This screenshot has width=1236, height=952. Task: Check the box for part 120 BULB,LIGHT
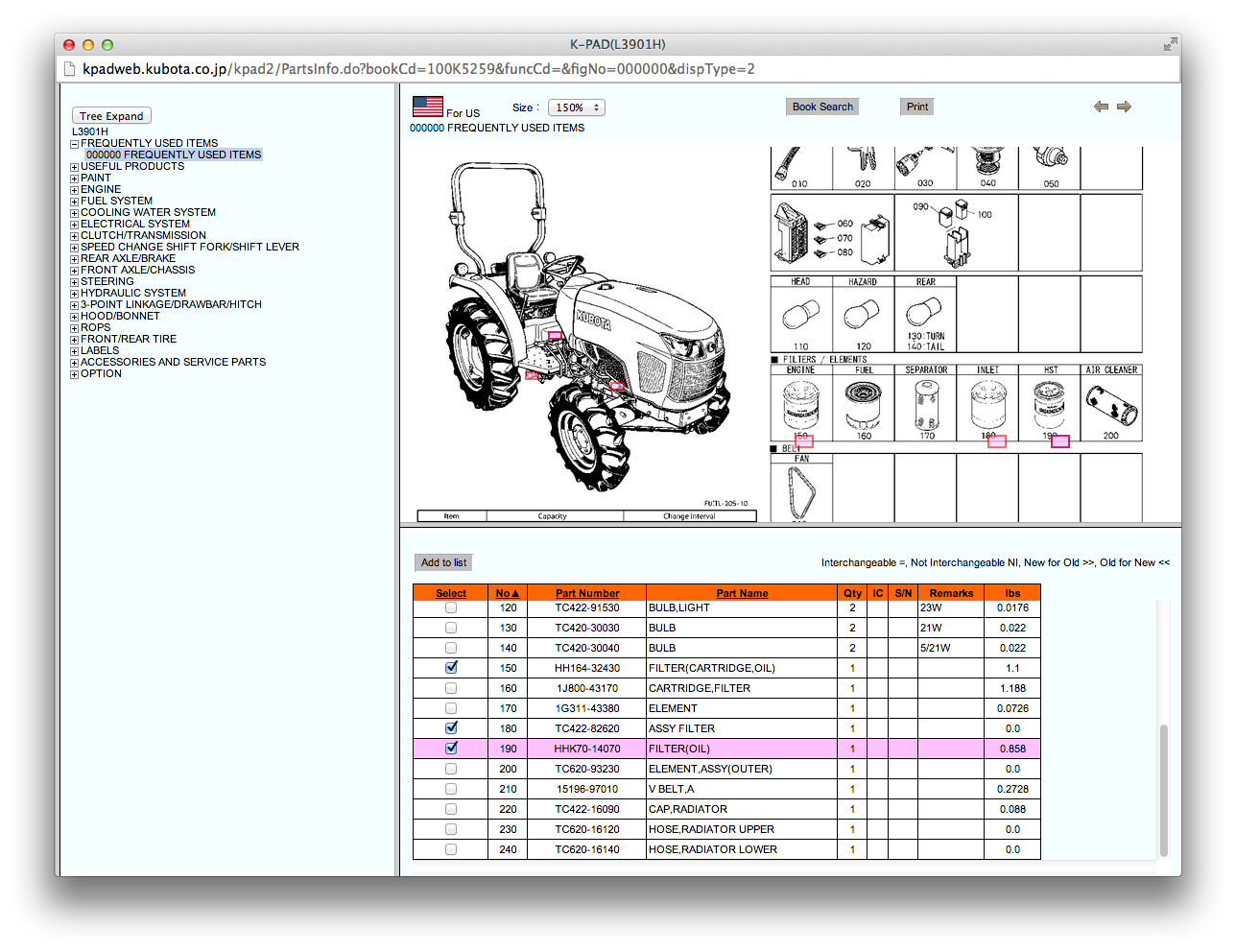[x=451, y=607]
